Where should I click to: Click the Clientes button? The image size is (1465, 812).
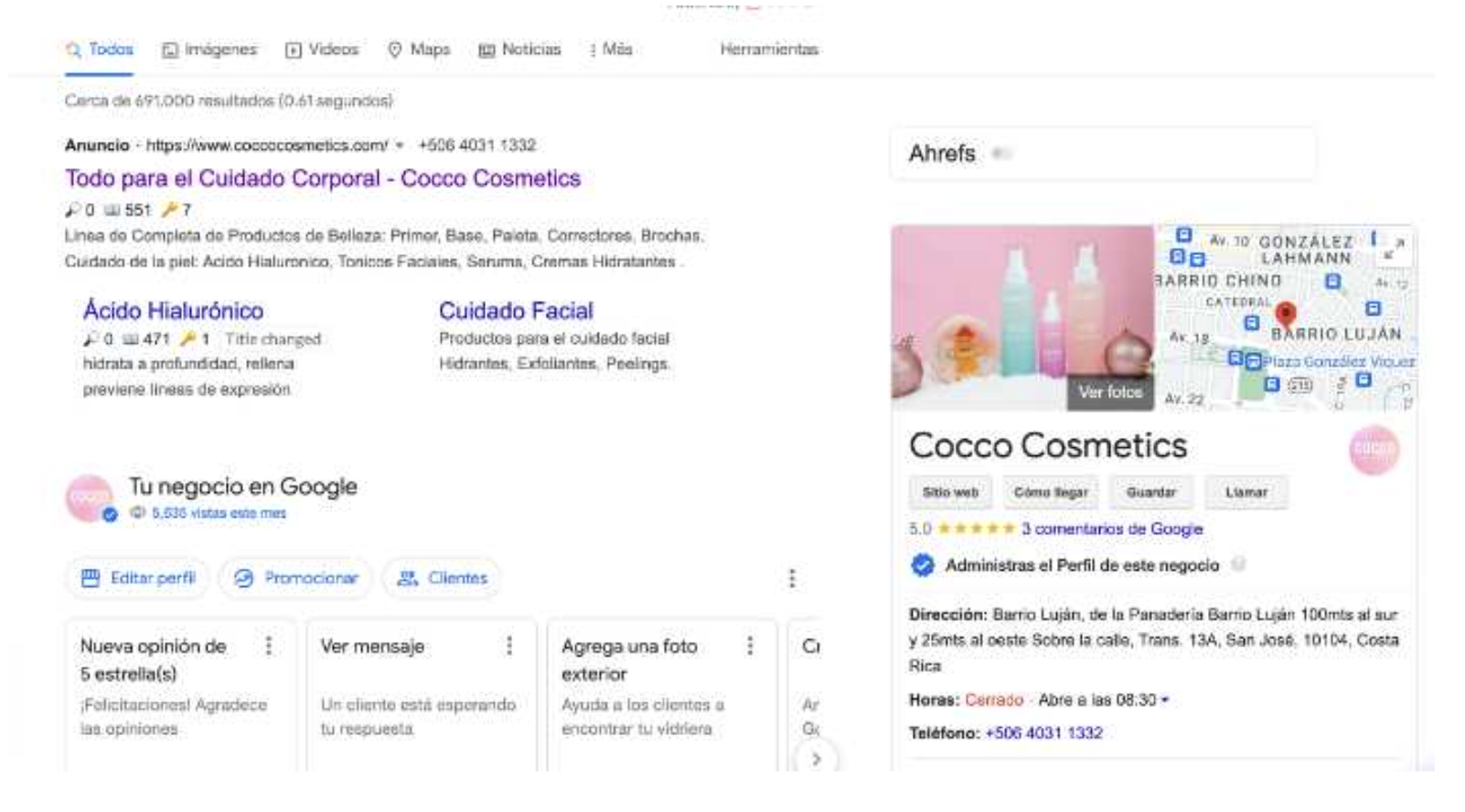pyautogui.click(x=443, y=578)
